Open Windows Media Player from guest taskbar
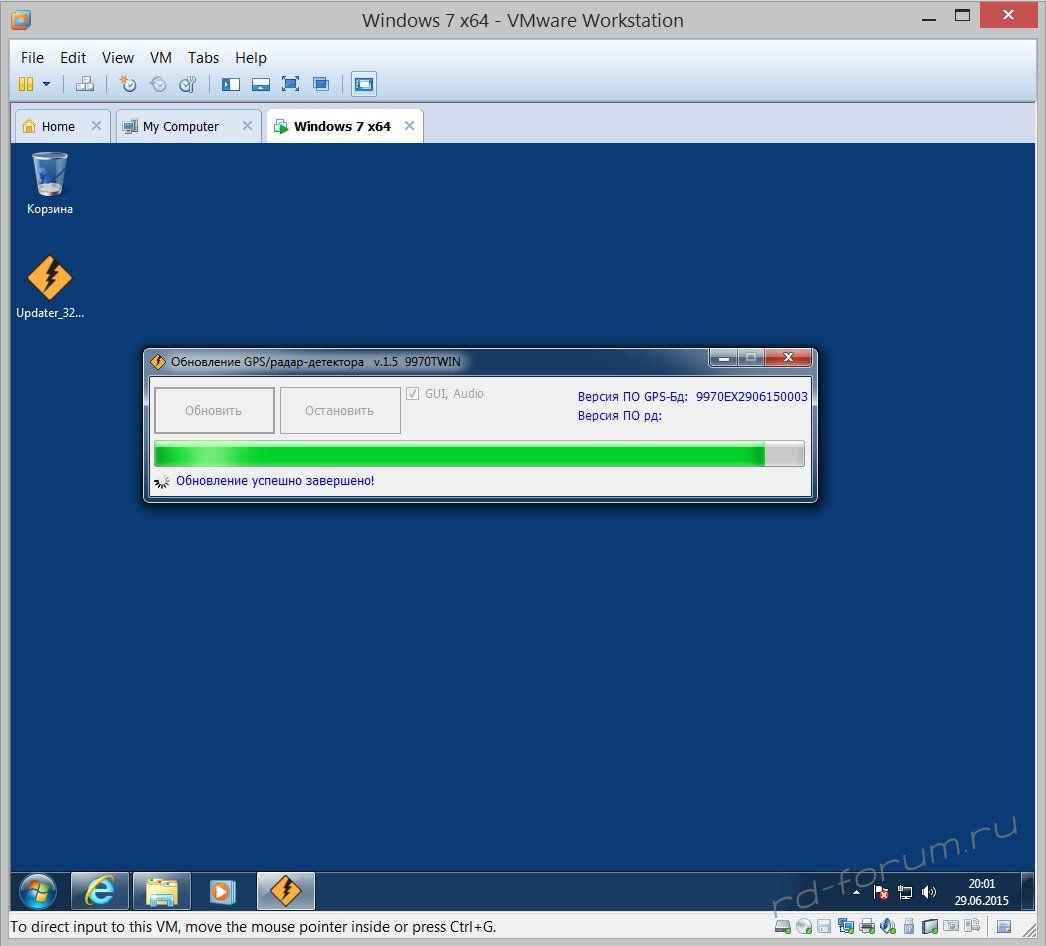This screenshot has width=1046, height=946. (223, 891)
